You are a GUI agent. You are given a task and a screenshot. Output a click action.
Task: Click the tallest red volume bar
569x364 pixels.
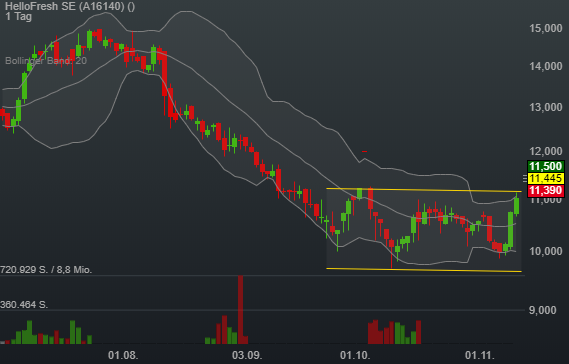(x=240, y=310)
